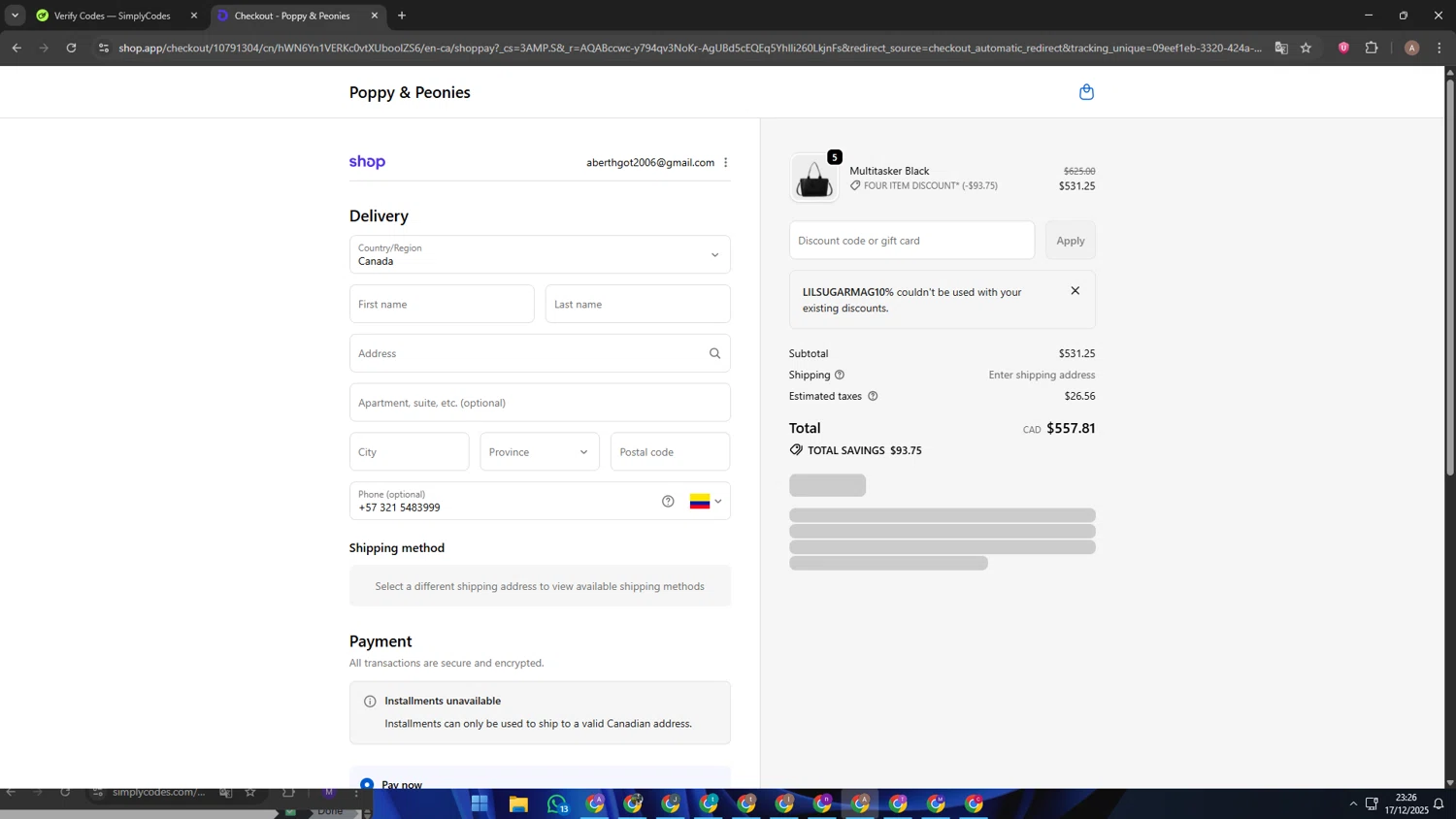
Task: Bookmark this page with star icon
Action: 1306,48
